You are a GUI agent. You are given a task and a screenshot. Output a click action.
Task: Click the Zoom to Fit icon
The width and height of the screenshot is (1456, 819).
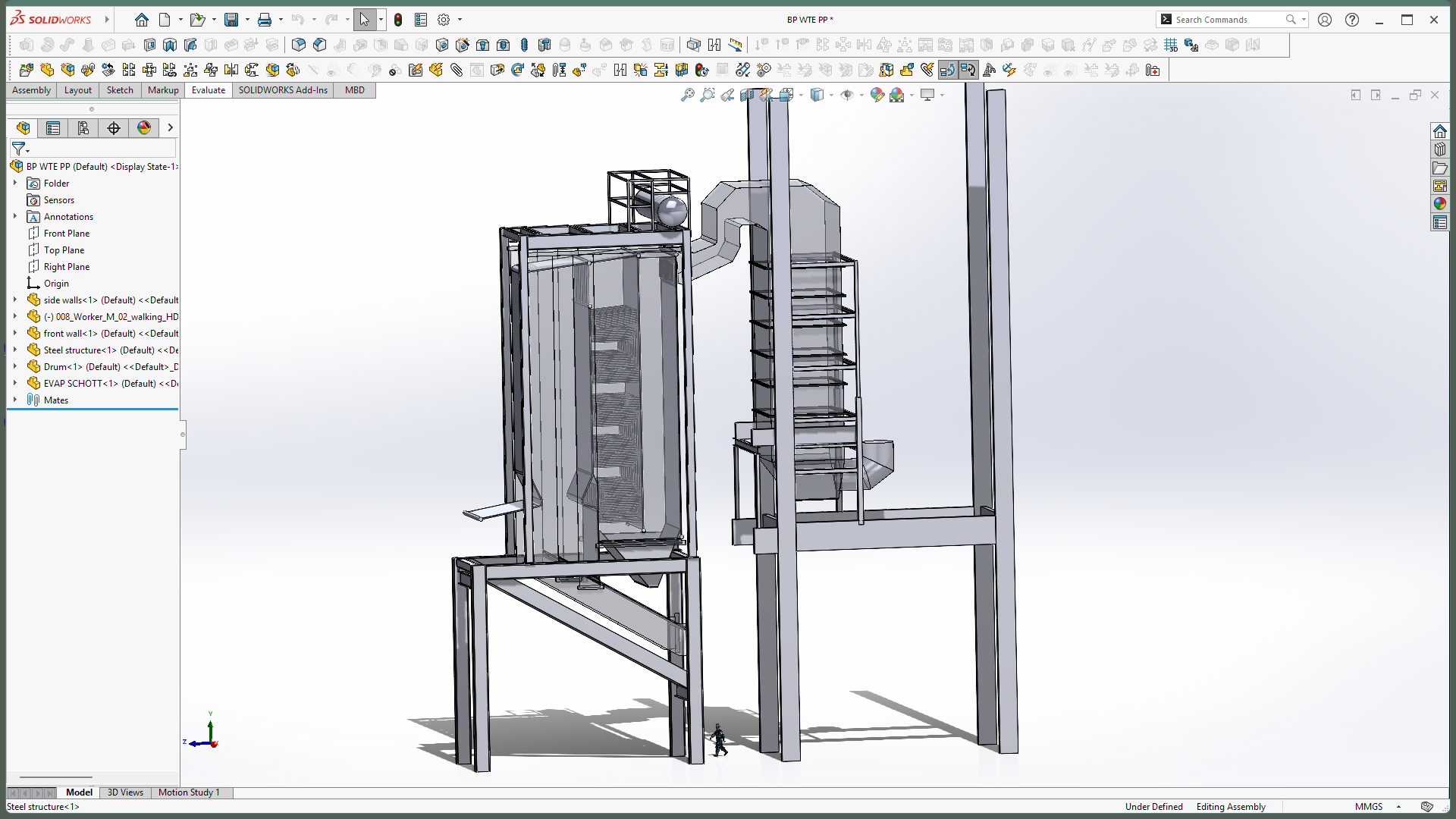pos(687,95)
